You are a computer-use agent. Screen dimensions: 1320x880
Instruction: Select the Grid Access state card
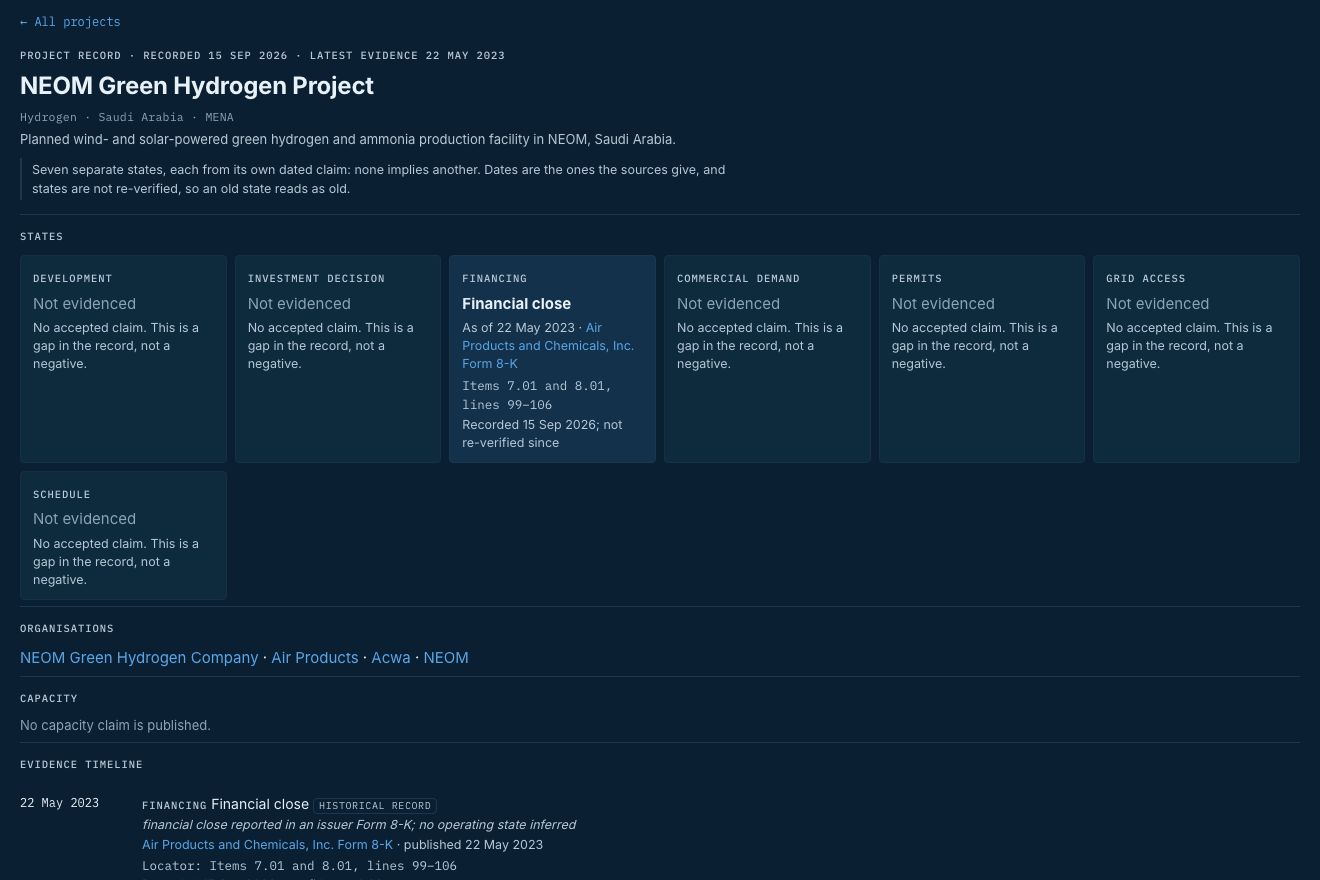pyautogui.click(x=1196, y=359)
